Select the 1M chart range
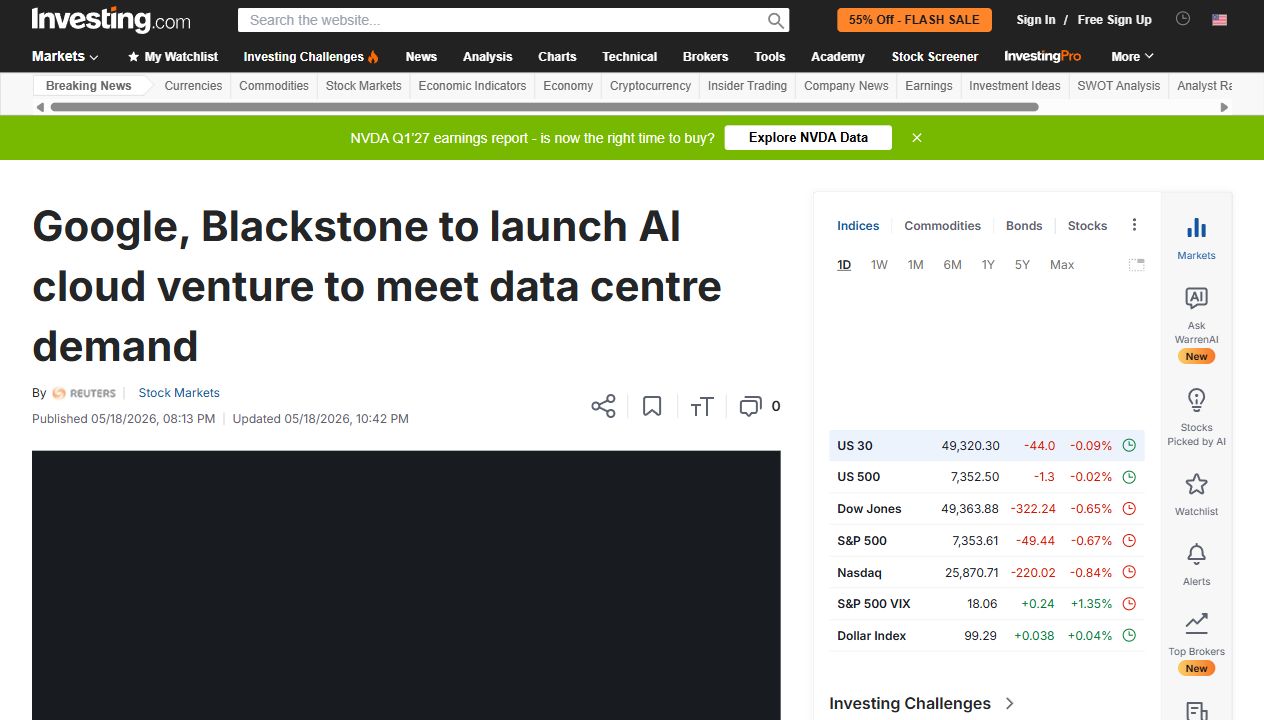The width and height of the screenshot is (1264, 720). pyautogui.click(x=915, y=265)
